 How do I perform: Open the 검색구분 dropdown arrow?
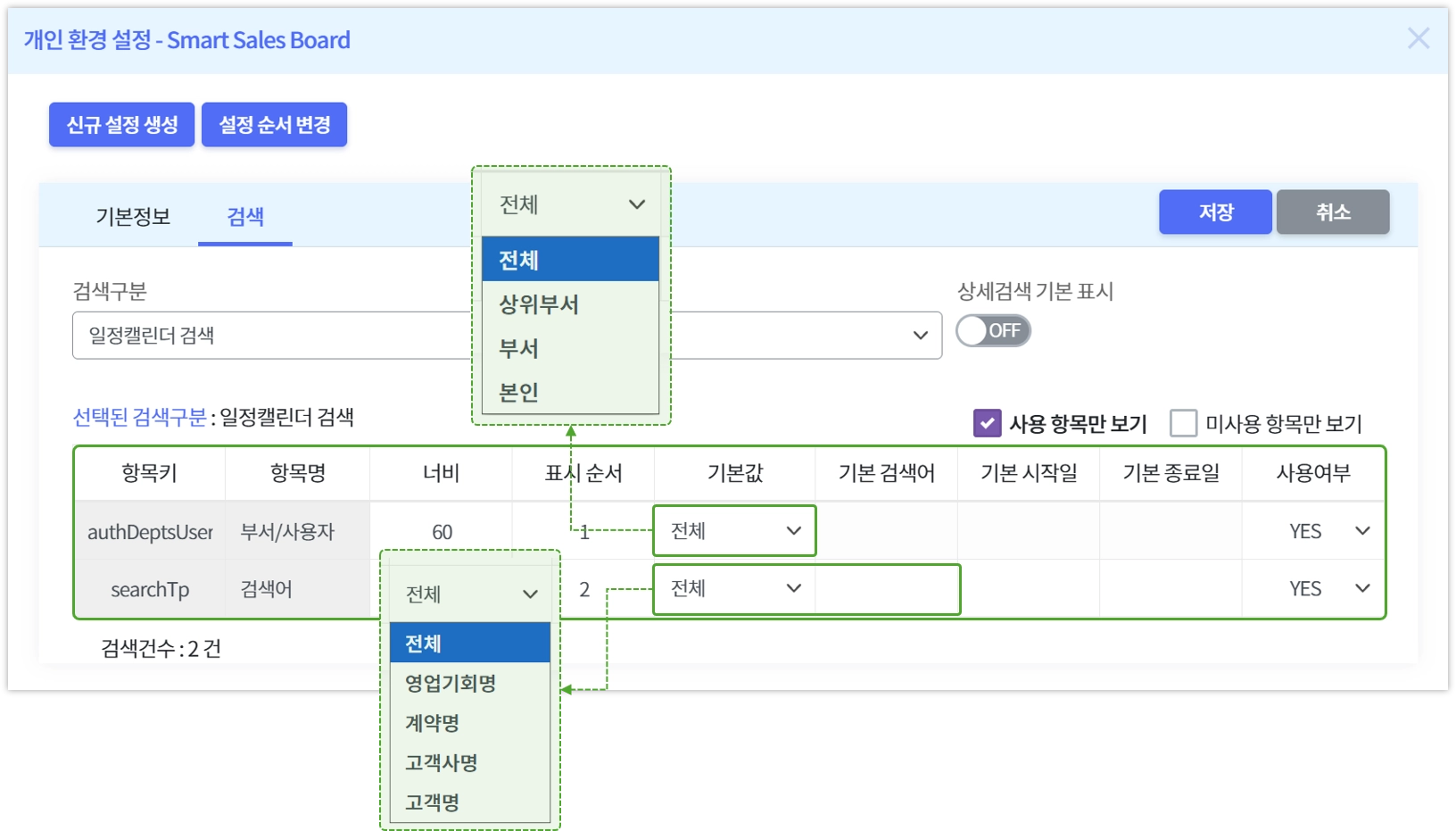pos(920,336)
